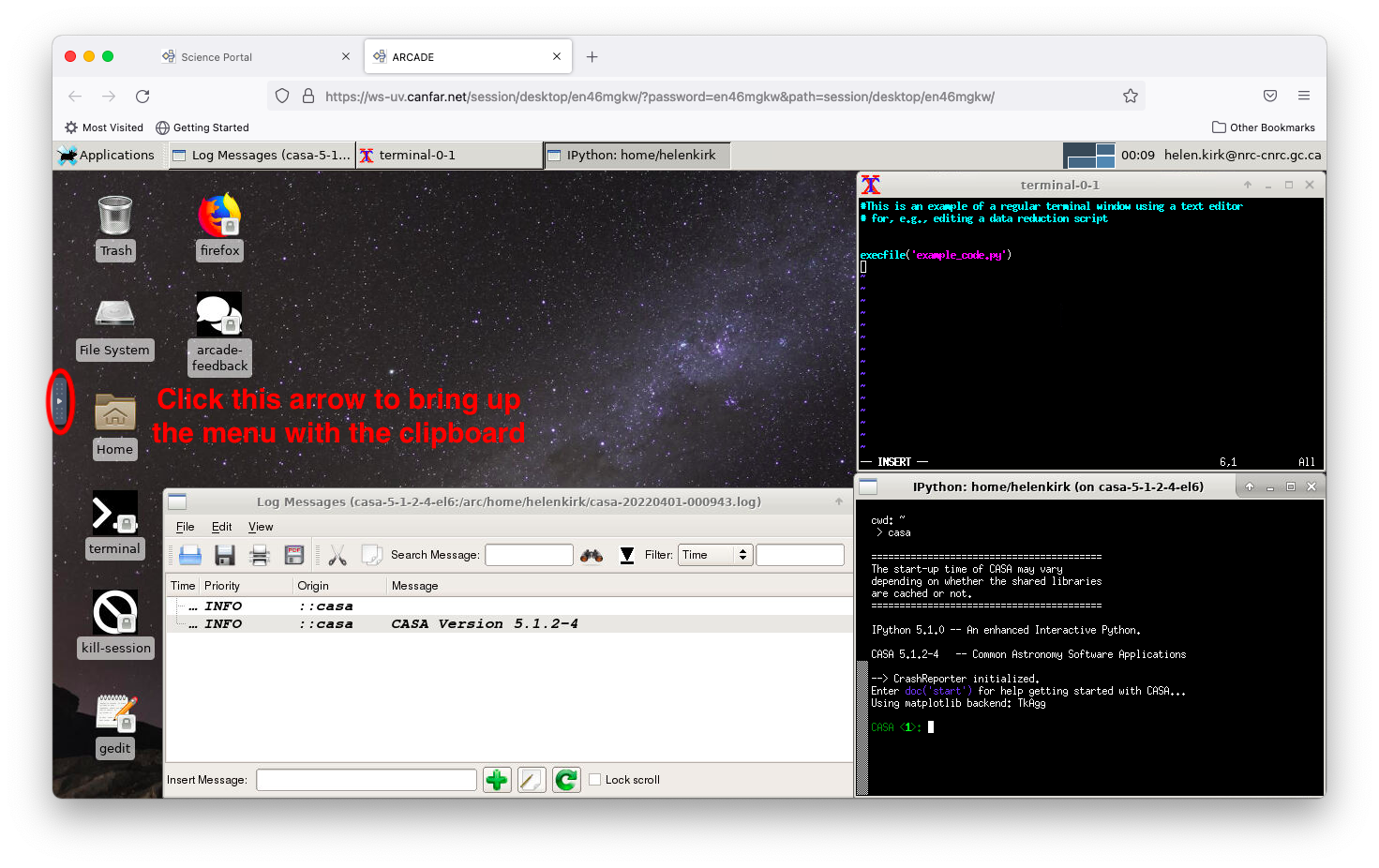Click the browser back arrow button
This screenshot has height=868, width=1379.
(75, 97)
